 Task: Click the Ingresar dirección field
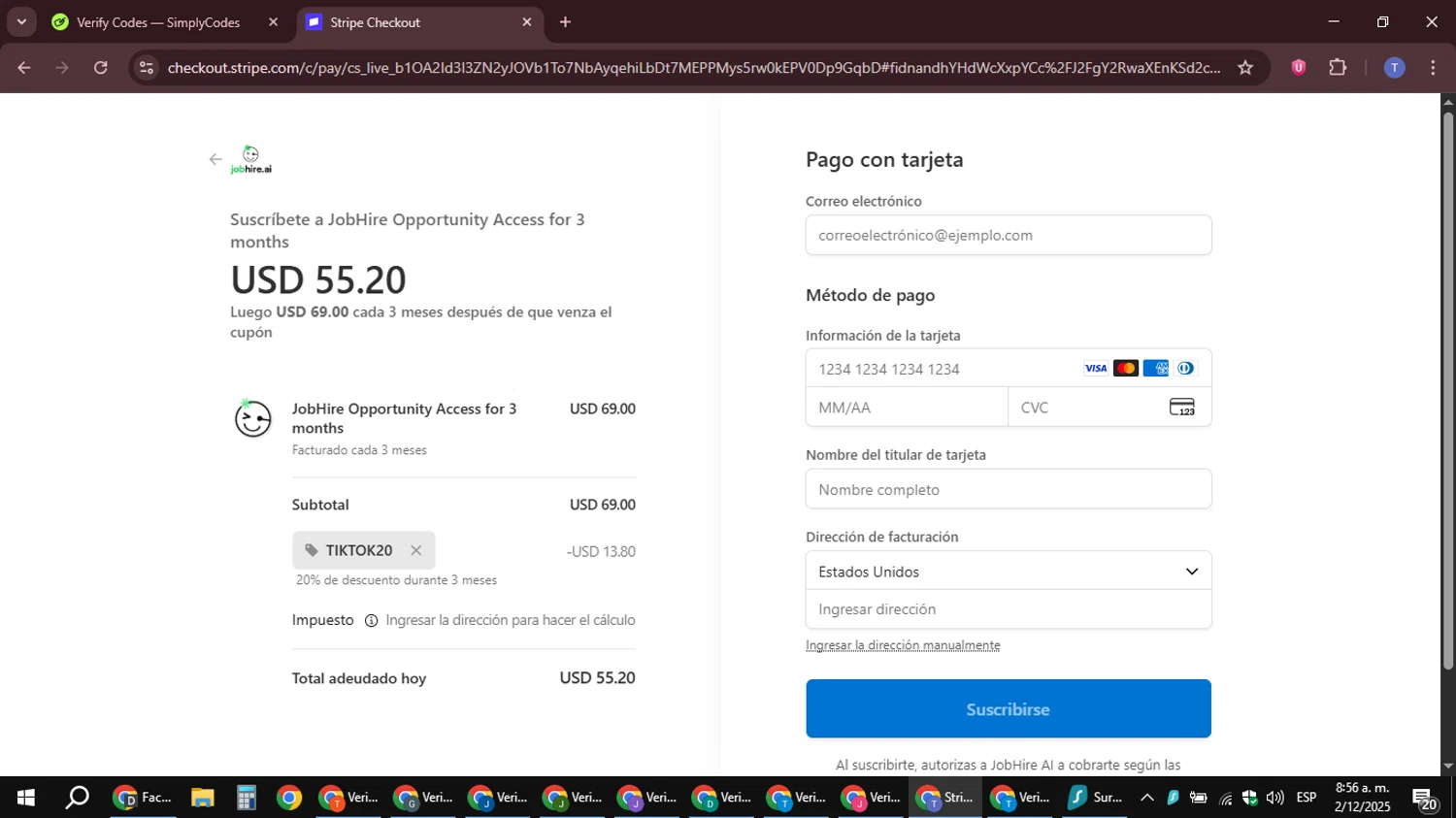click(x=1009, y=609)
